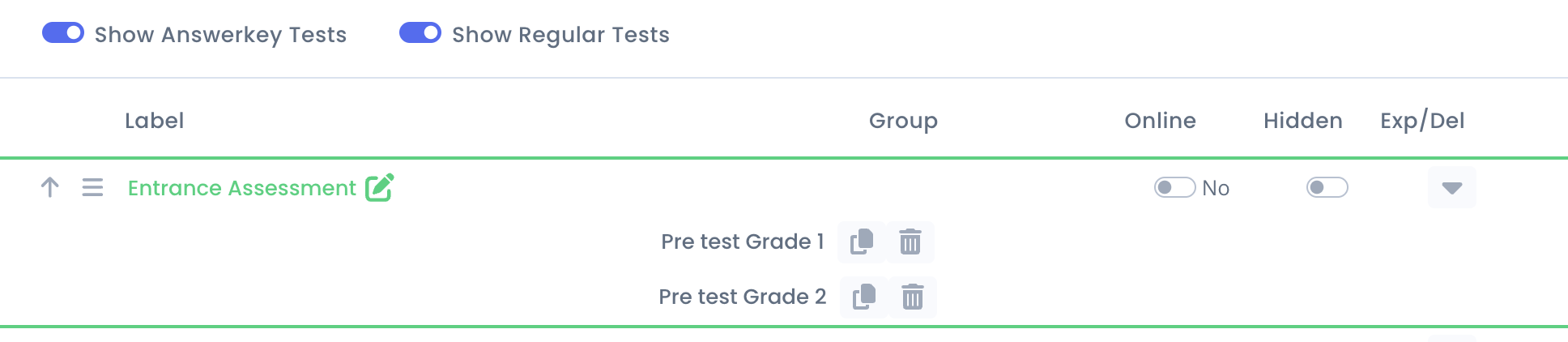The height and width of the screenshot is (342, 1568).
Task: Click the Online column header
Action: pyautogui.click(x=1160, y=121)
